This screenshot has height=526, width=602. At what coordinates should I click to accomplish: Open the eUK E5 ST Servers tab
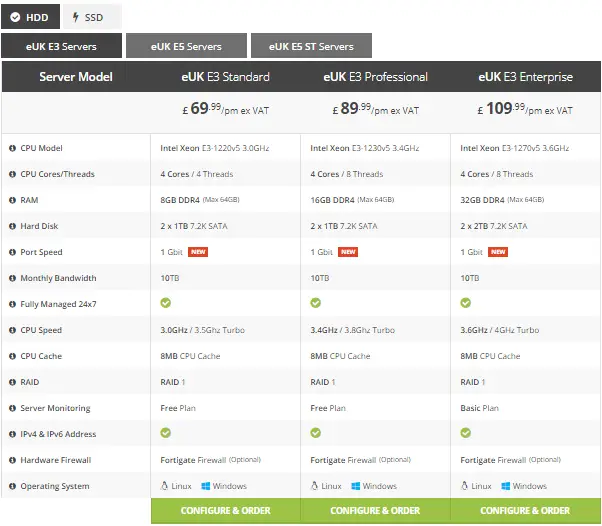coord(311,46)
